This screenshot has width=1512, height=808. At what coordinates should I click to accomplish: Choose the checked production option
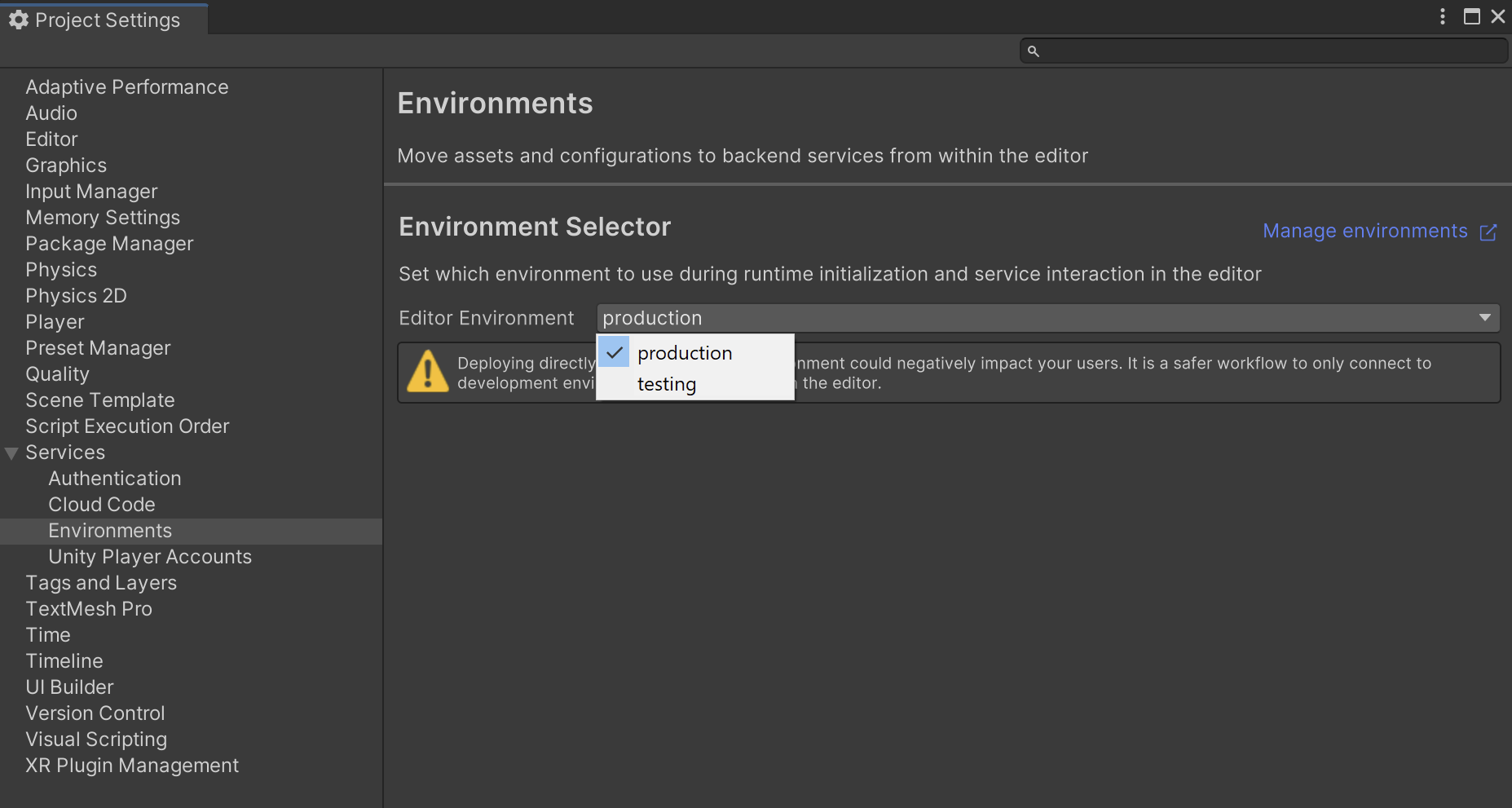coord(685,353)
